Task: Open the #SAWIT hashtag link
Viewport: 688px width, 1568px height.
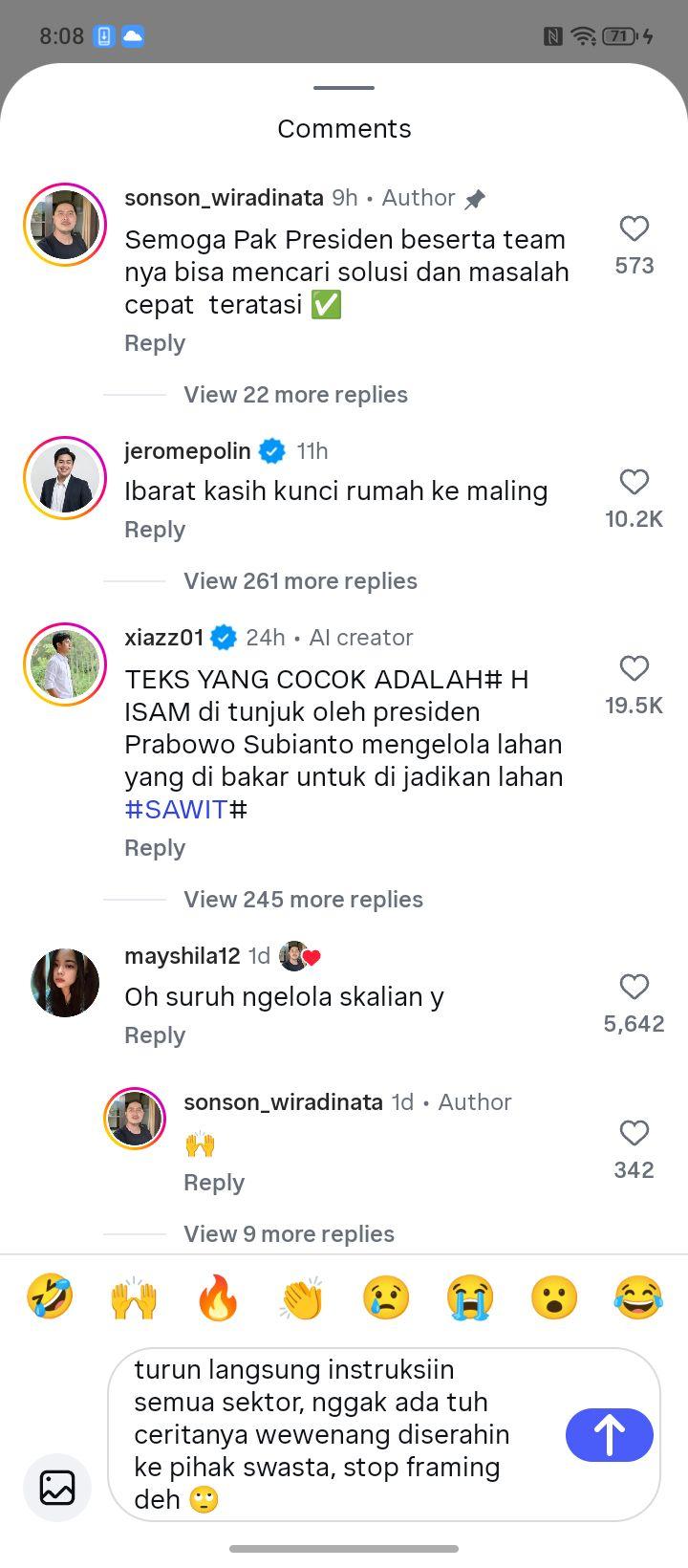Action: (x=176, y=810)
